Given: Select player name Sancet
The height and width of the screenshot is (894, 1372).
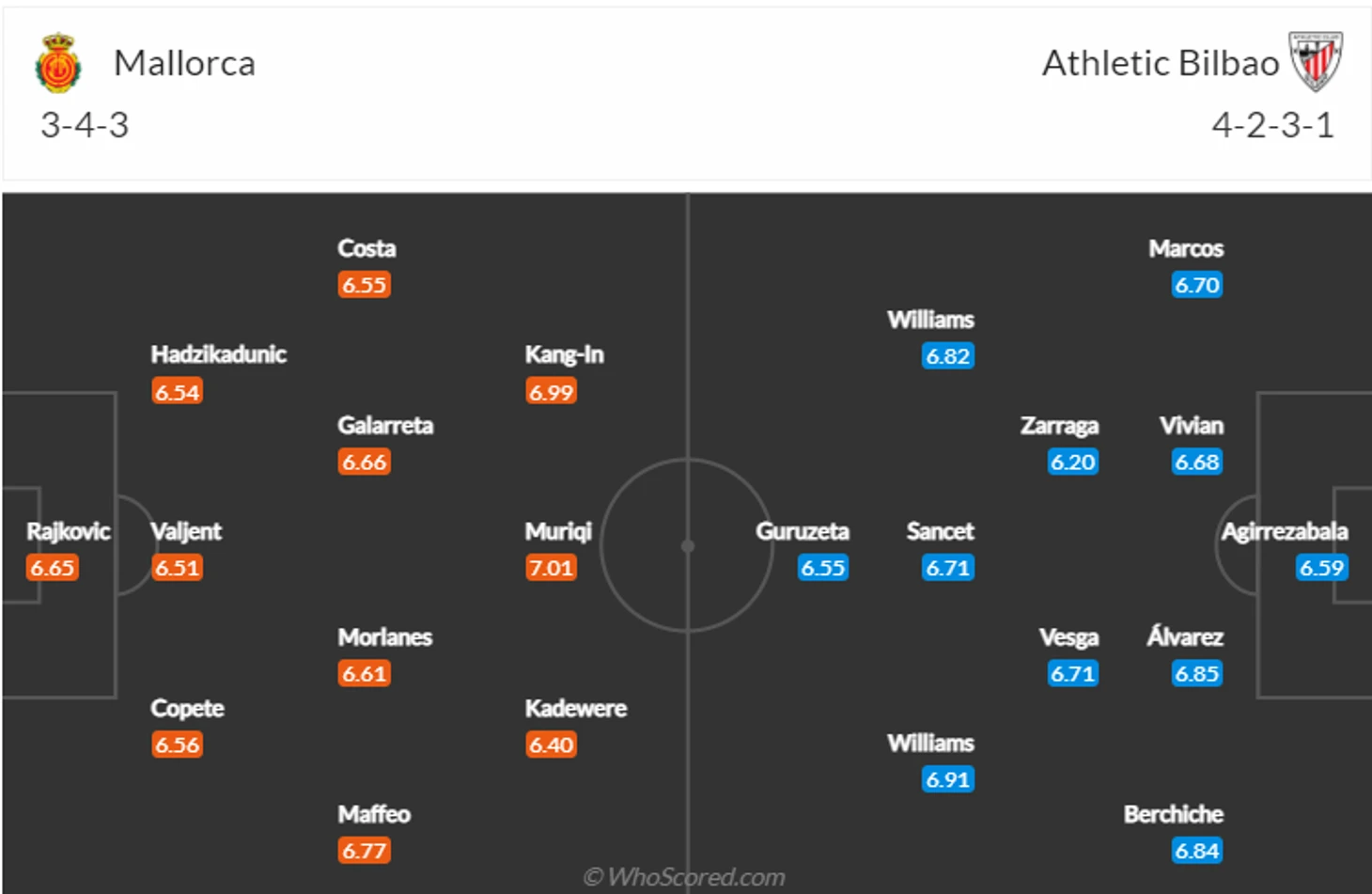Looking at the screenshot, I should pos(940,531).
